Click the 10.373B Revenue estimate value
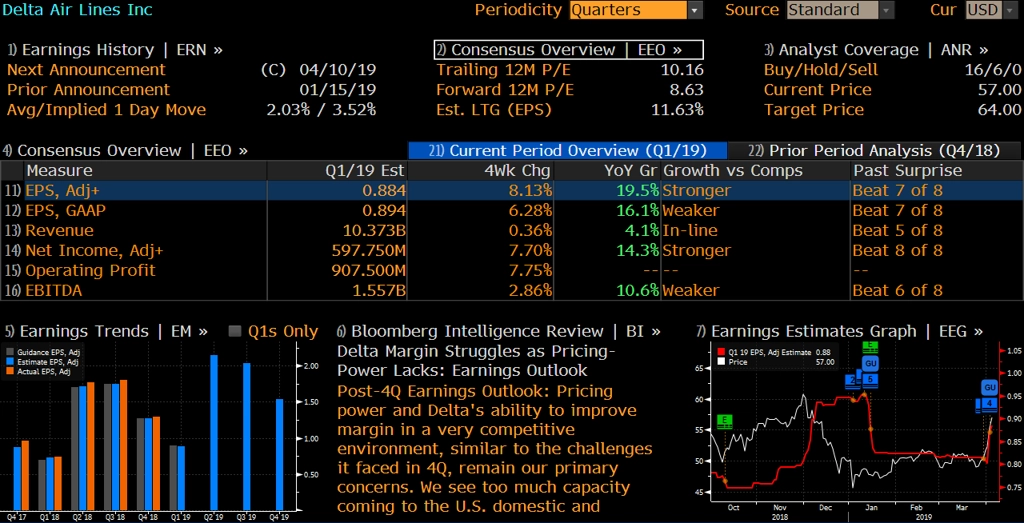1024x523 pixels. (x=374, y=230)
